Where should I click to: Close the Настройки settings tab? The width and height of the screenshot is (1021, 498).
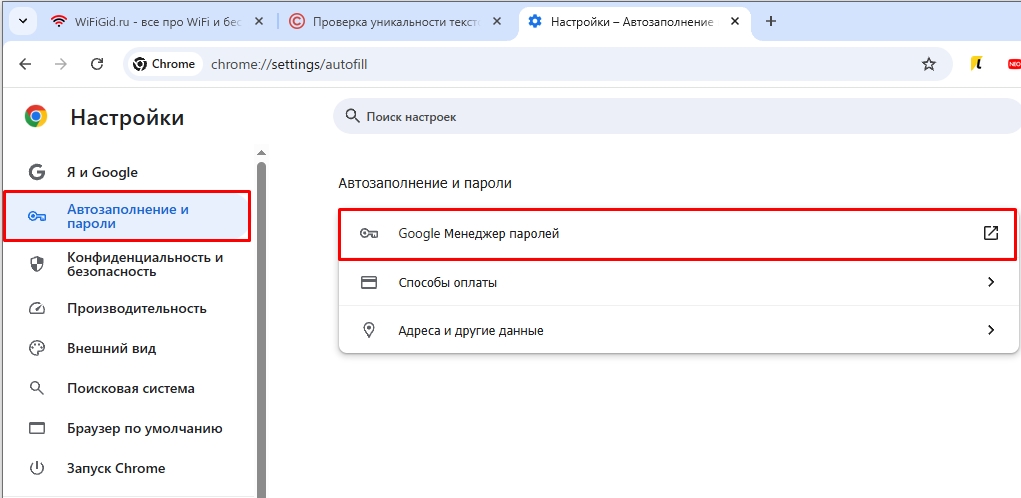tap(734, 21)
